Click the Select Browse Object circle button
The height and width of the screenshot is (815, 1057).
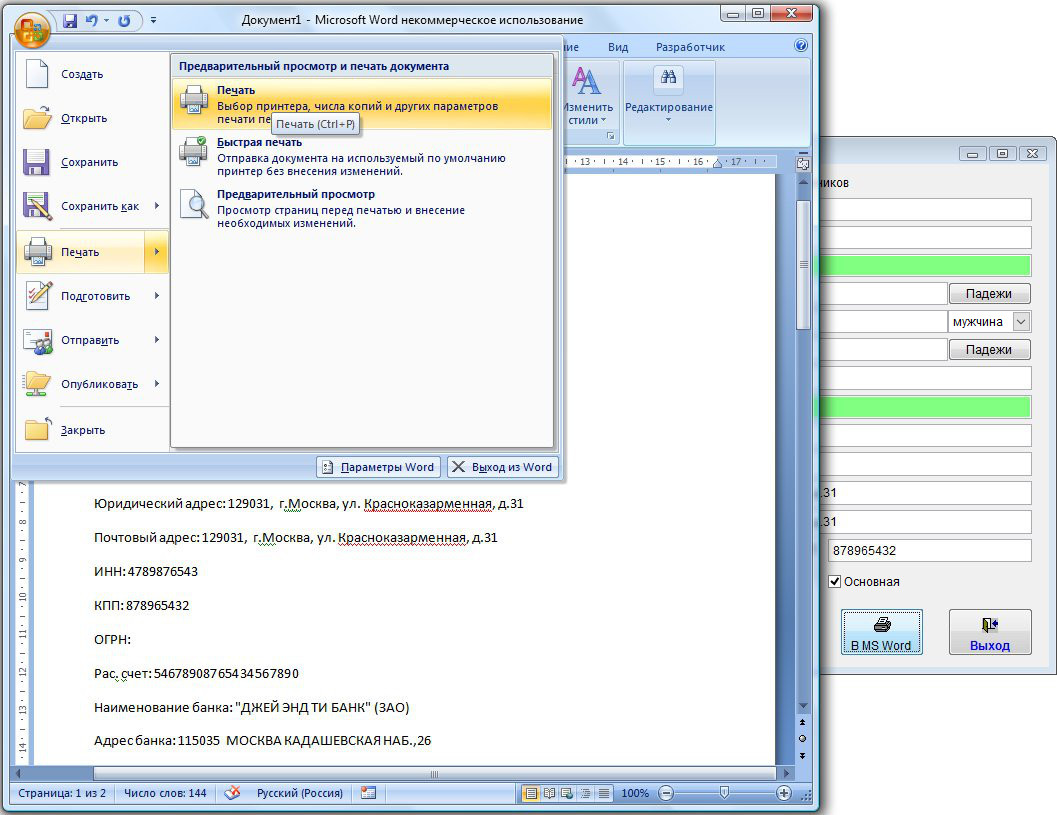tap(803, 739)
